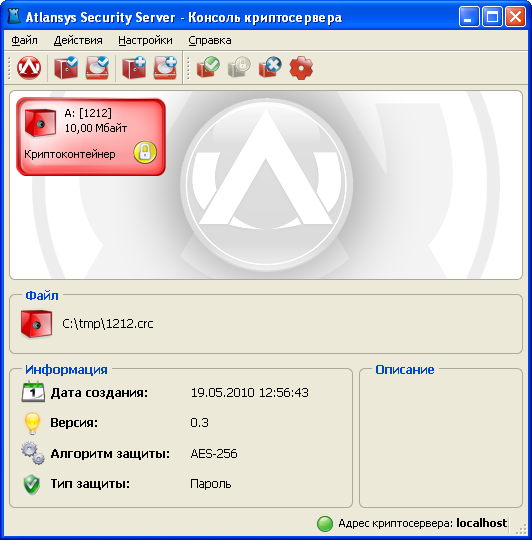
Task: Click the C:\tmp\1212.crc file path
Action: pyautogui.click(x=108, y=324)
